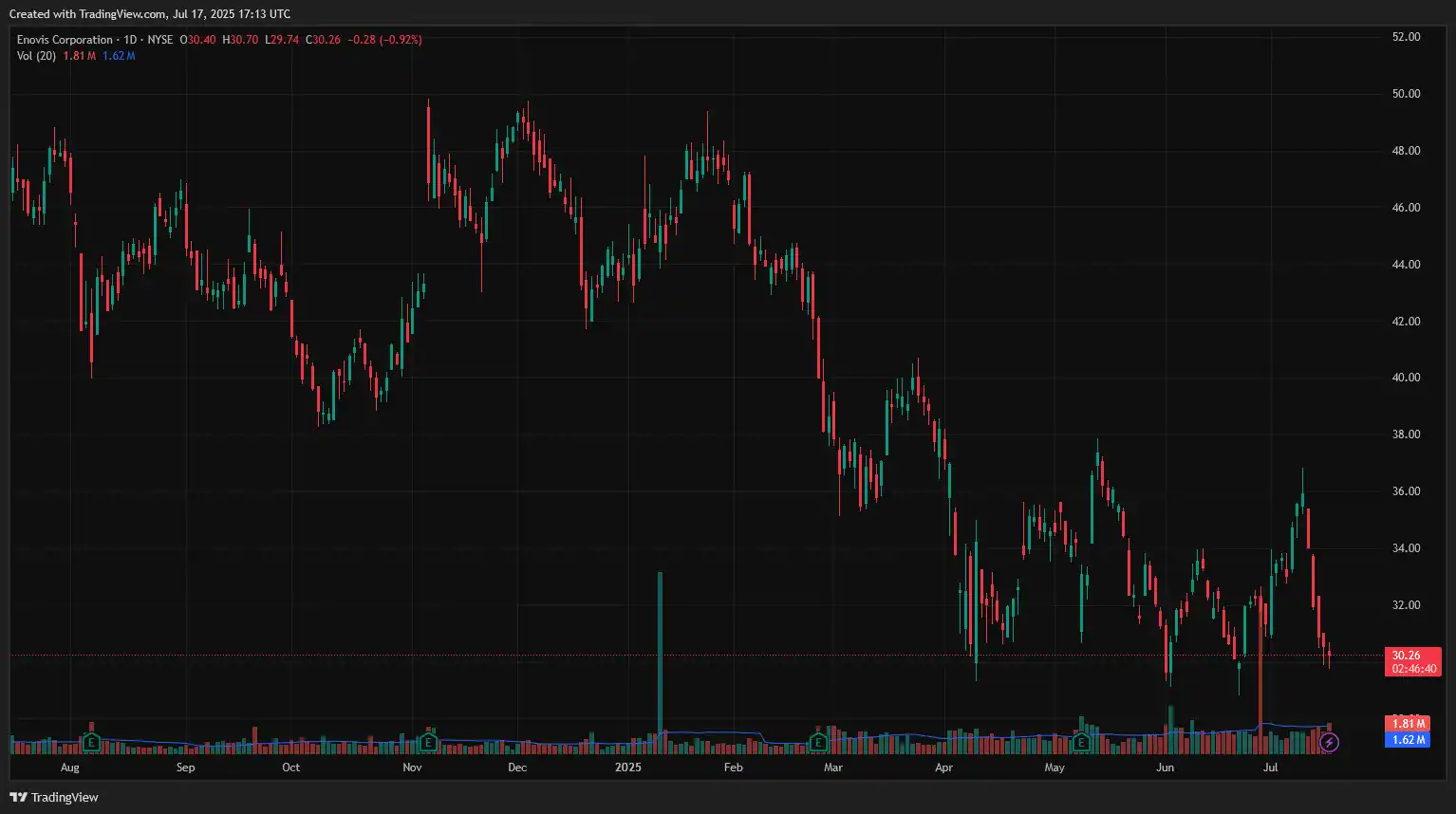The image size is (1456, 814).
Task: Select the Vol (20) indicator label
Action: tap(36, 56)
